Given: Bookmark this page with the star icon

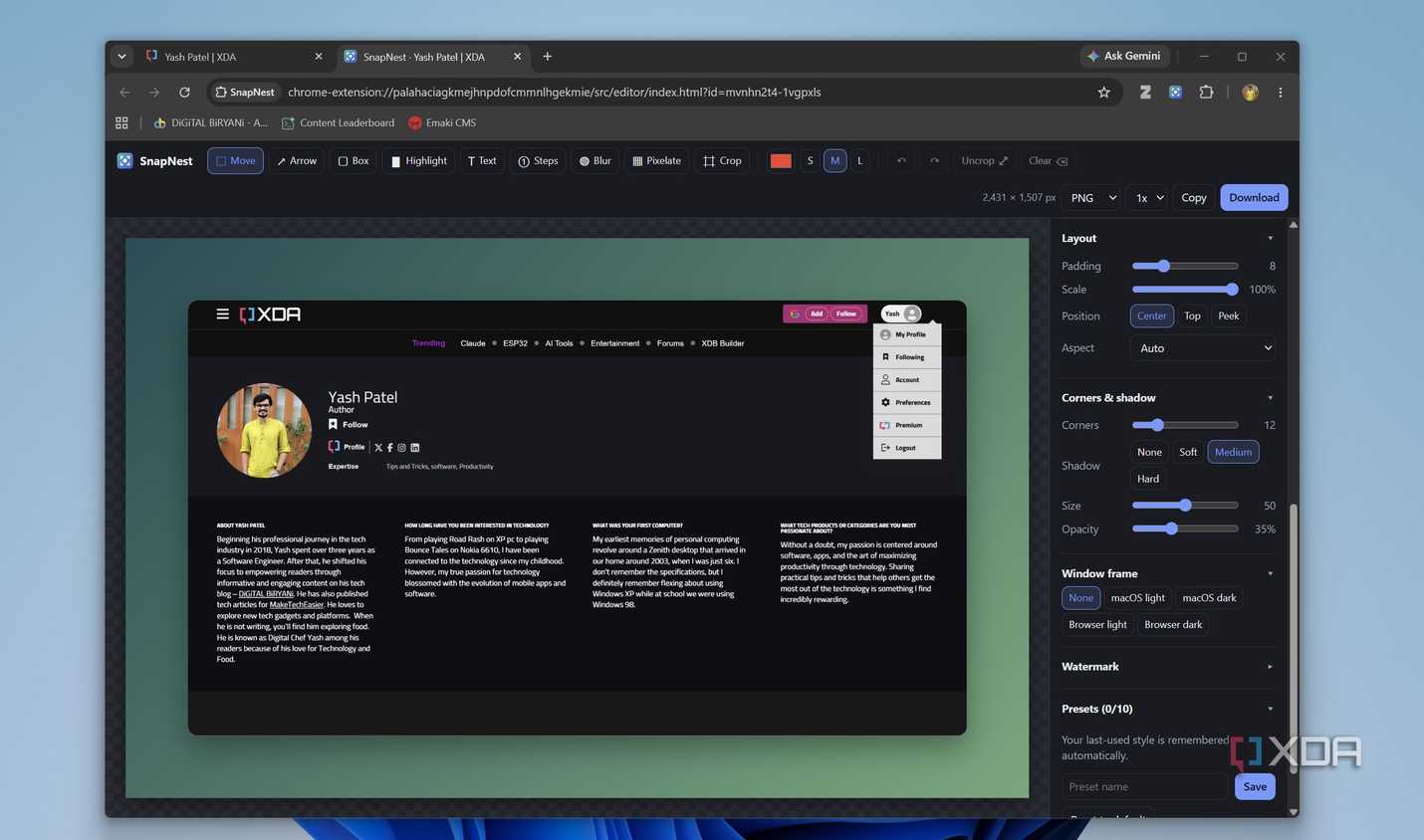Looking at the screenshot, I should pos(1103,92).
